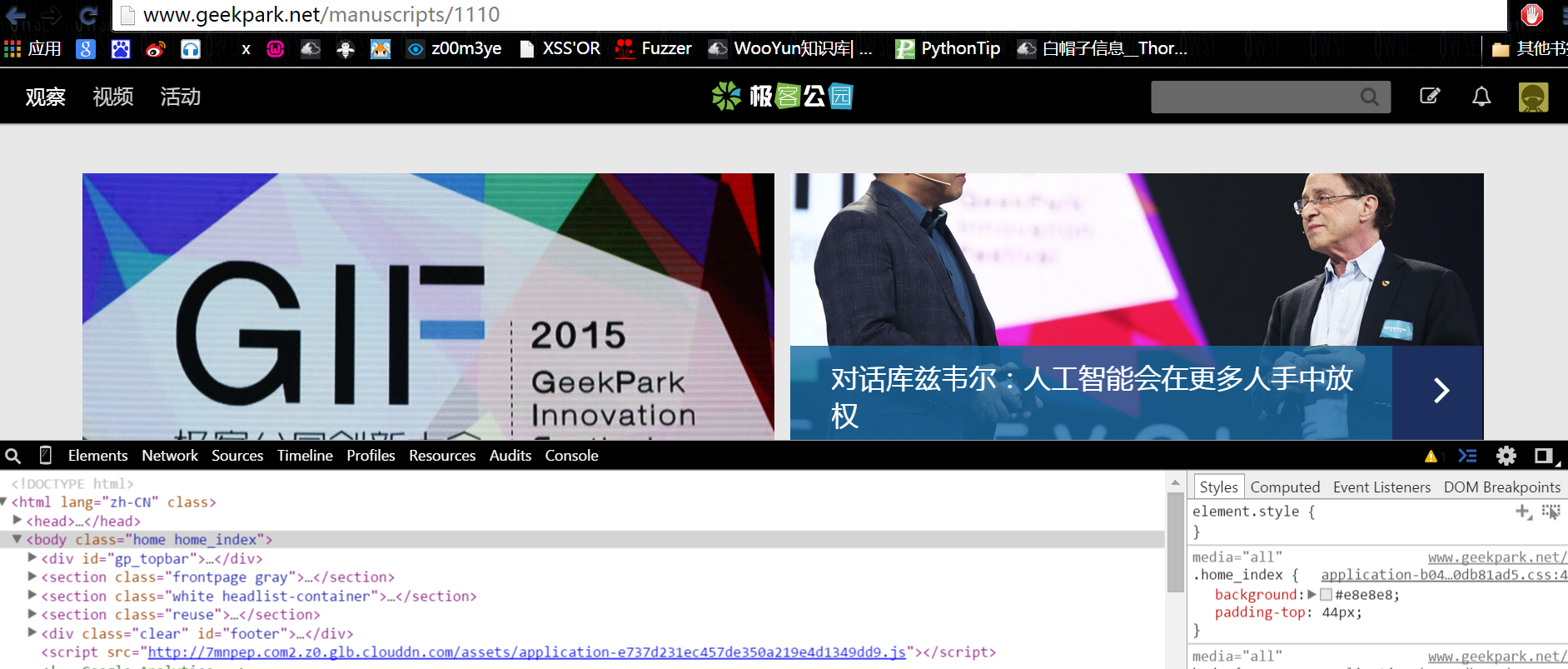Open the 观察 navigation item
The image size is (1568, 669).
(x=46, y=97)
